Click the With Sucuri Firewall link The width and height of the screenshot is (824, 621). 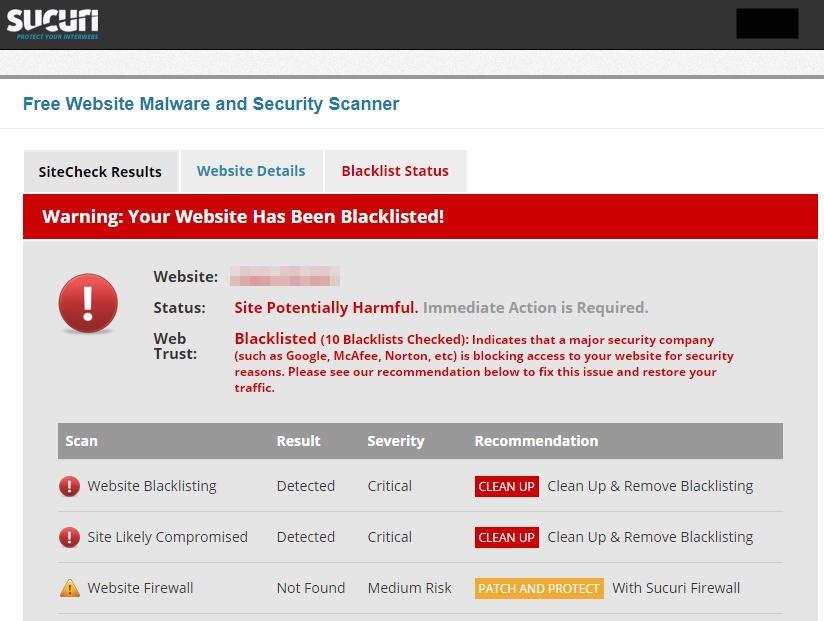[x=676, y=588]
